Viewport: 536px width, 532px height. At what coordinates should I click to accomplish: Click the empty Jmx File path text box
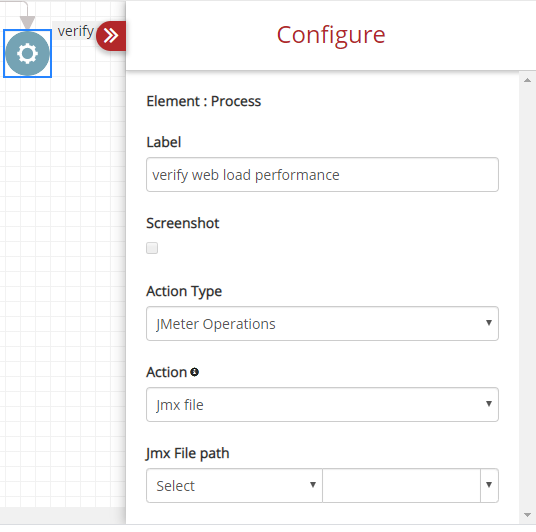pyautogui.click(x=401, y=486)
